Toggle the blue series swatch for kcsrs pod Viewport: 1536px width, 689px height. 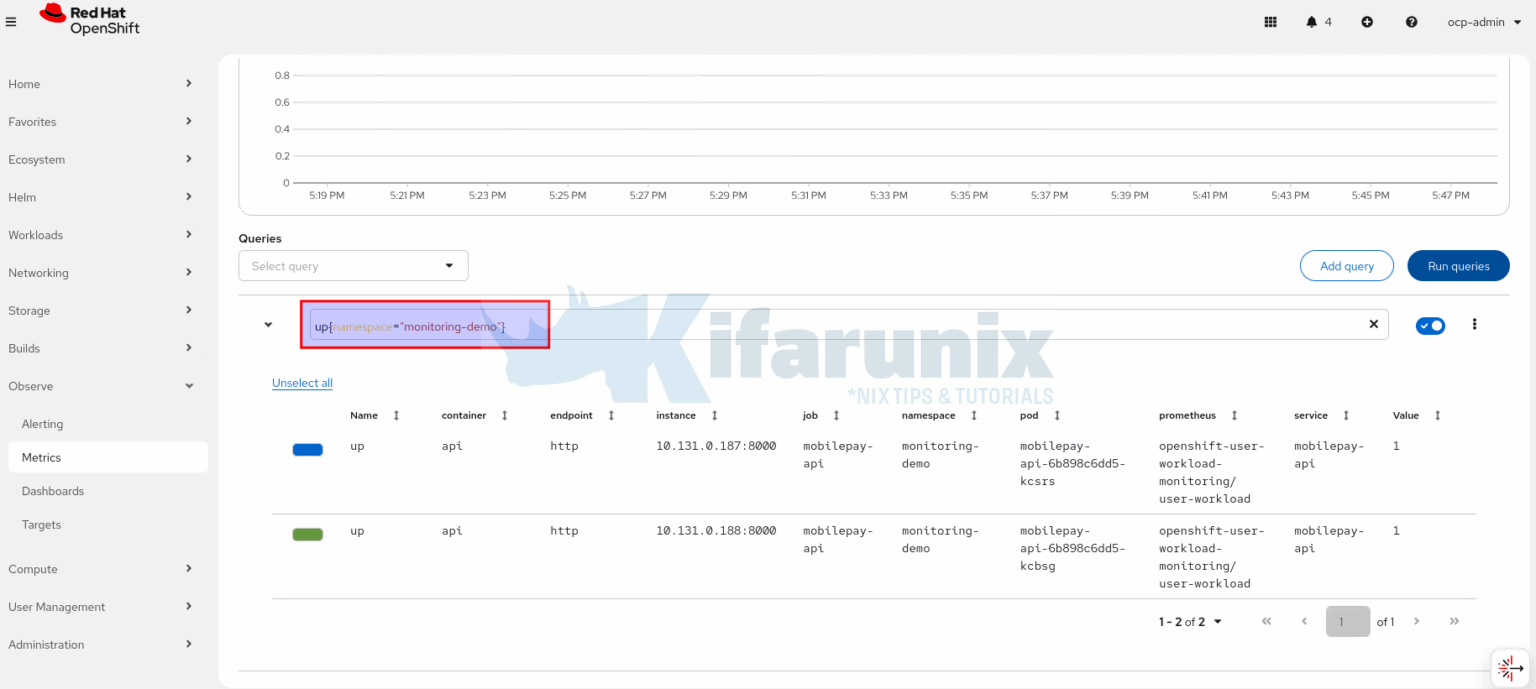307,450
